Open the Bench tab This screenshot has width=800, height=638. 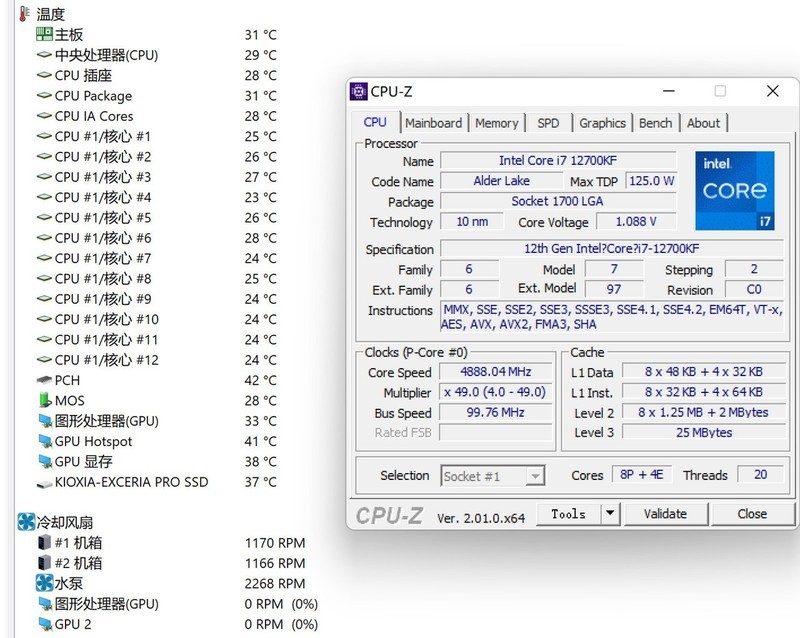tap(655, 123)
